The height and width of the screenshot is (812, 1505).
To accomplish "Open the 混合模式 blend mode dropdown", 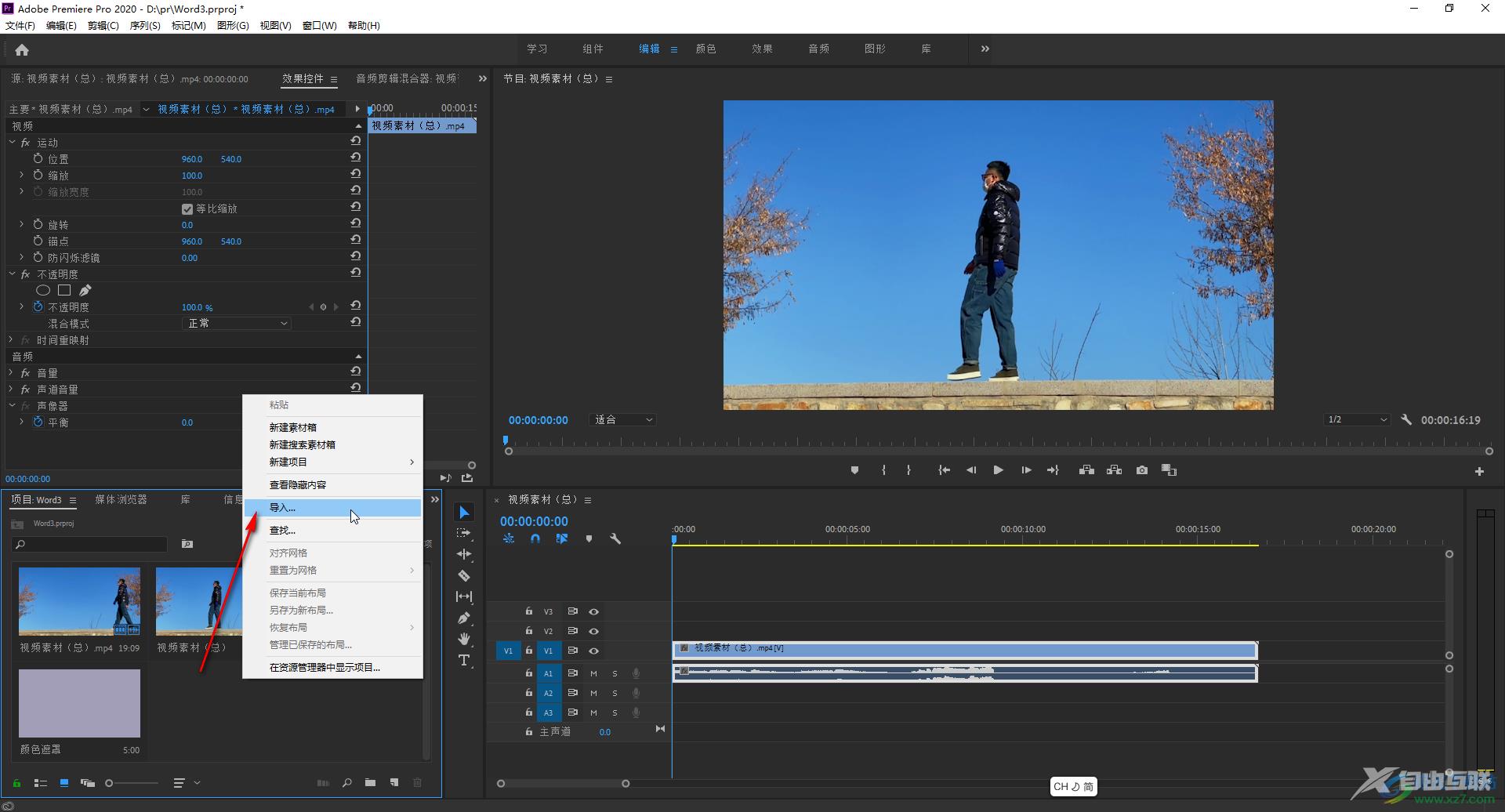I will tap(238, 324).
